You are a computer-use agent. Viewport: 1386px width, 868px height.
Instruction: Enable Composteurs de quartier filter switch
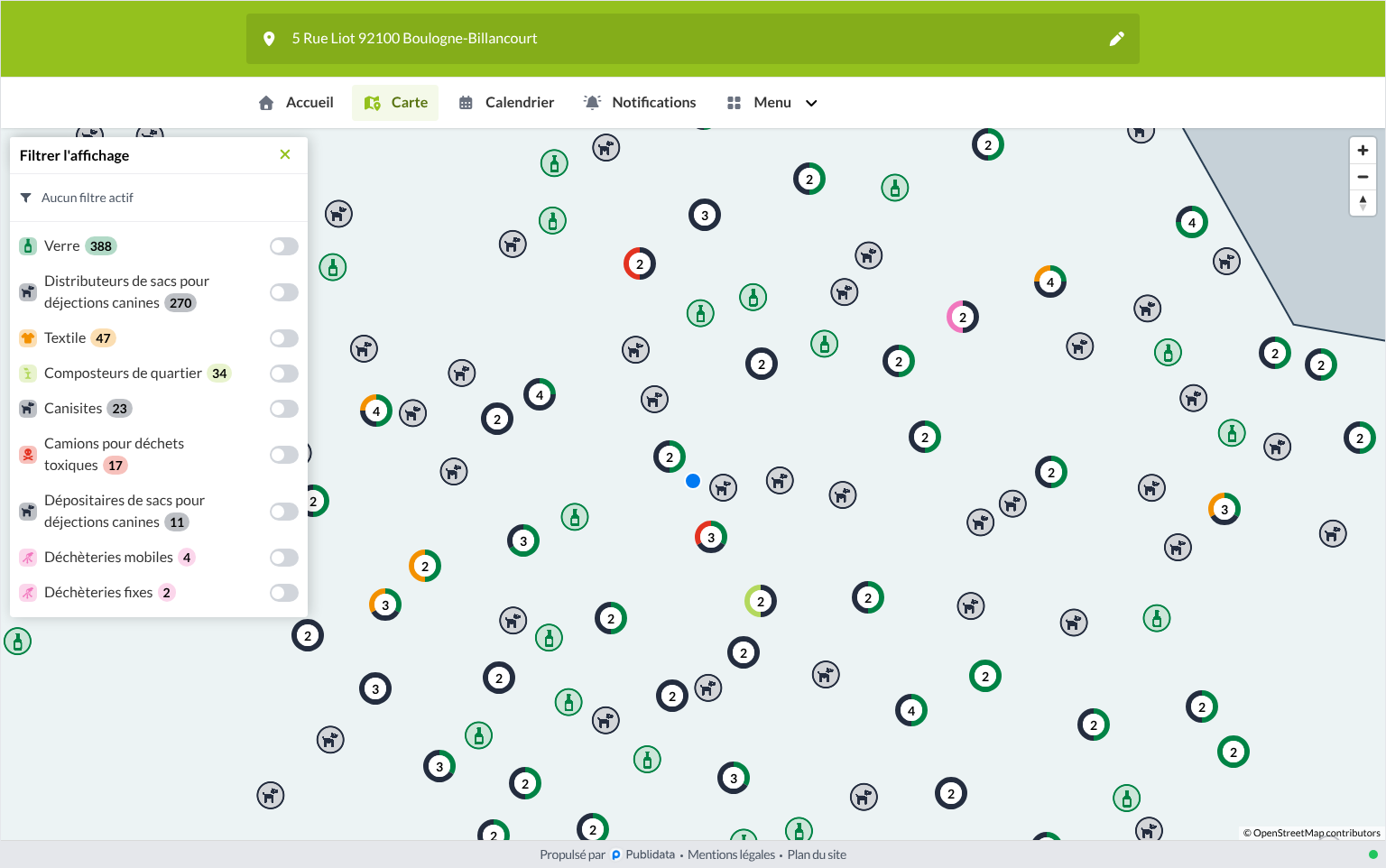point(284,374)
